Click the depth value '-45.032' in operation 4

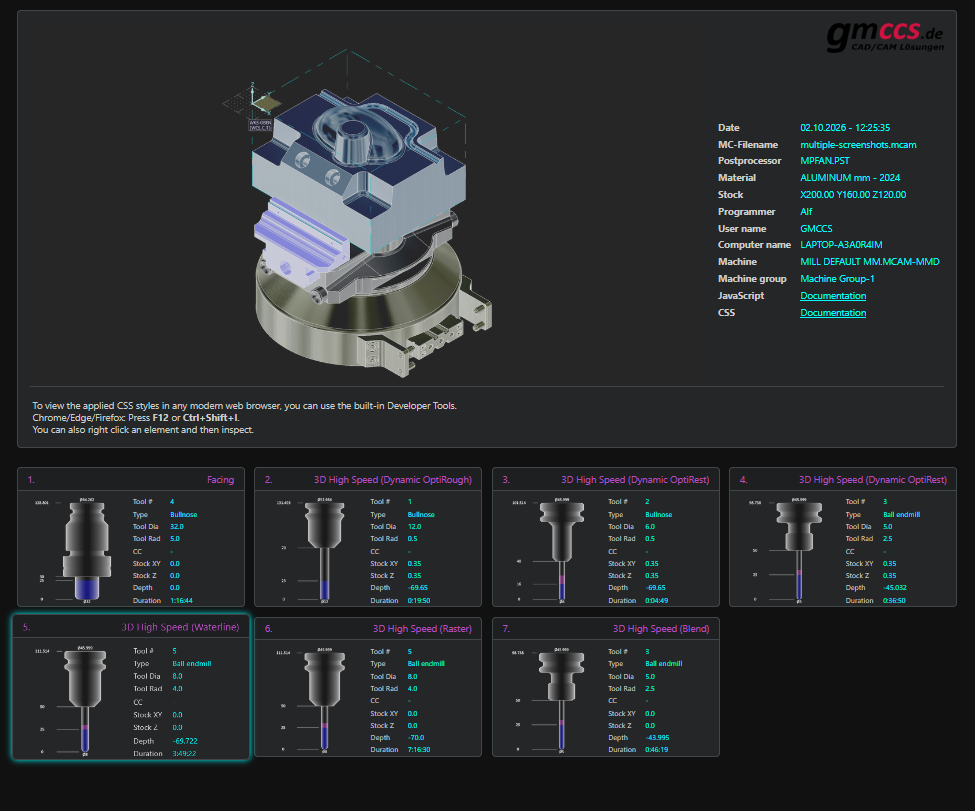click(x=895, y=588)
